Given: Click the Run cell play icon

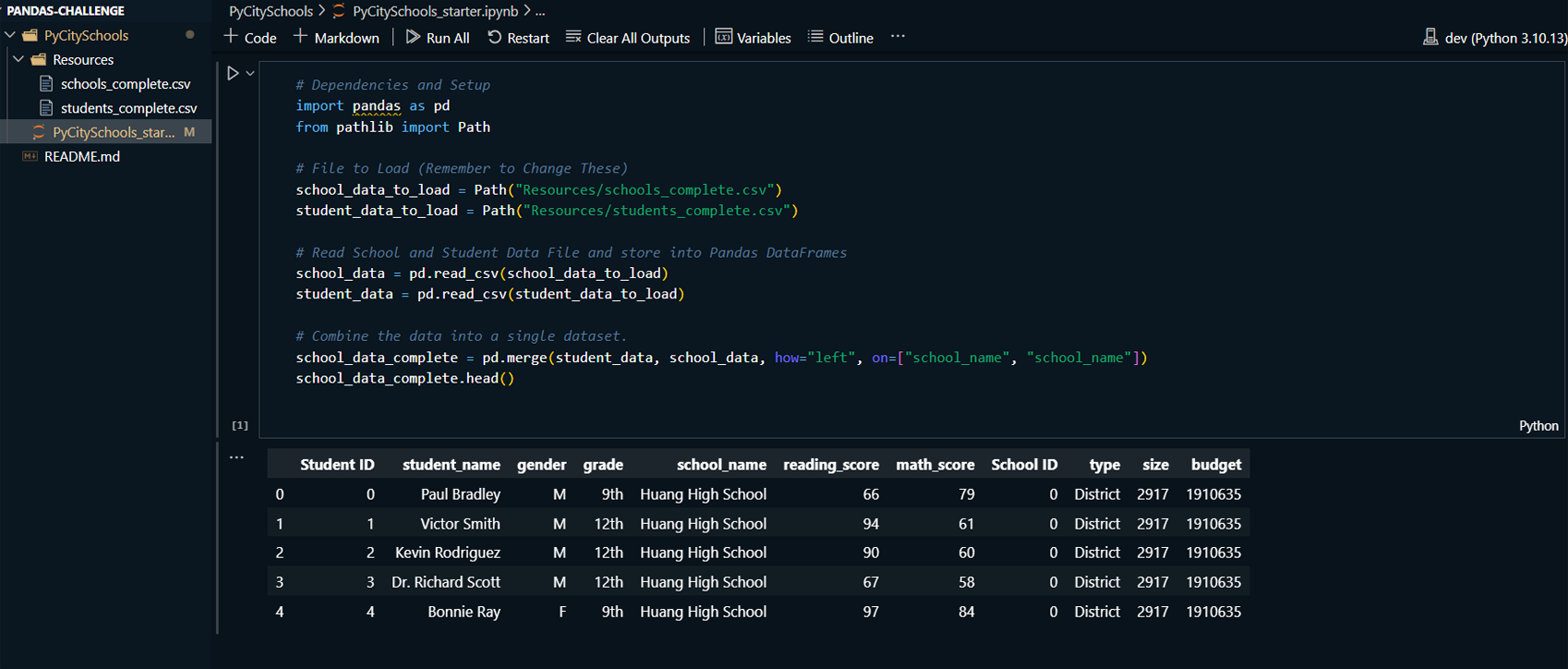Looking at the screenshot, I should (x=233, y=73).
